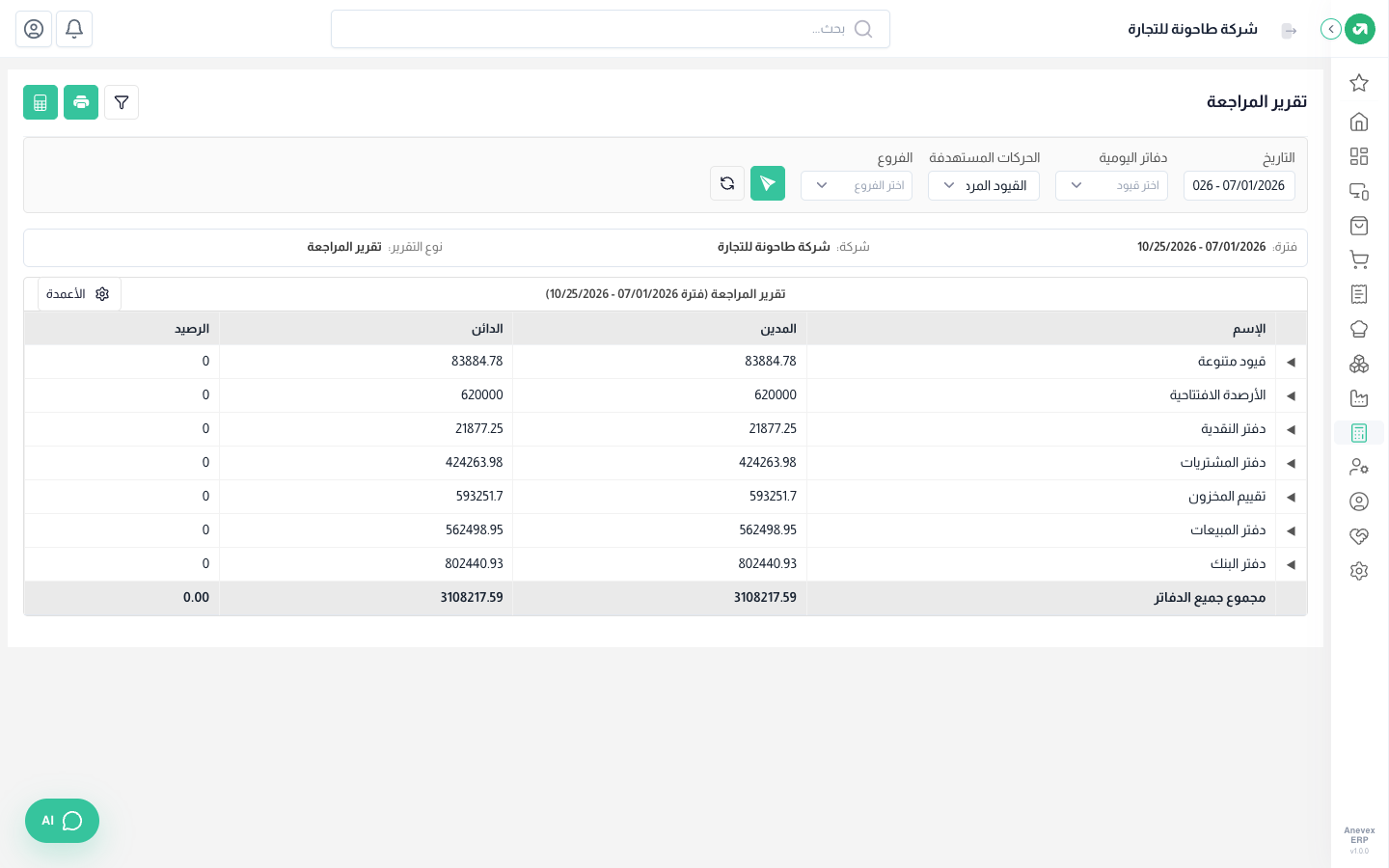
Task: Open the home icon in sidebar
Action: click(1359, 122)
